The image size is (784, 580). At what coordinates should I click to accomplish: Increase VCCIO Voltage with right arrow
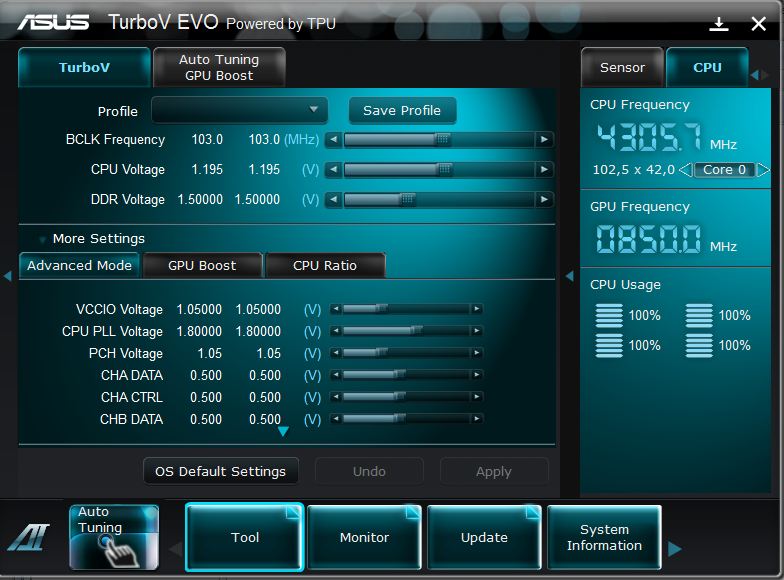pos(477,309)
